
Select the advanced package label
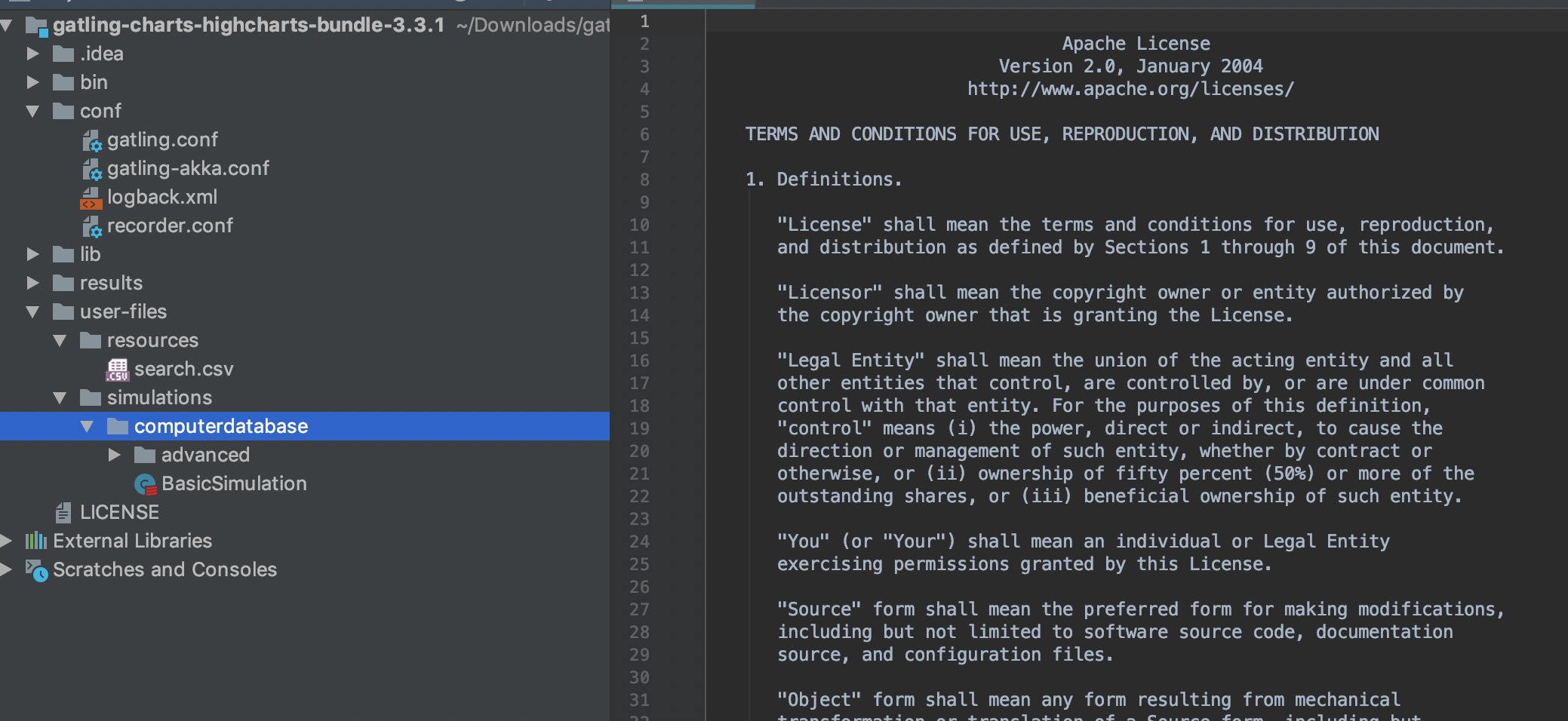click(205, 455)
